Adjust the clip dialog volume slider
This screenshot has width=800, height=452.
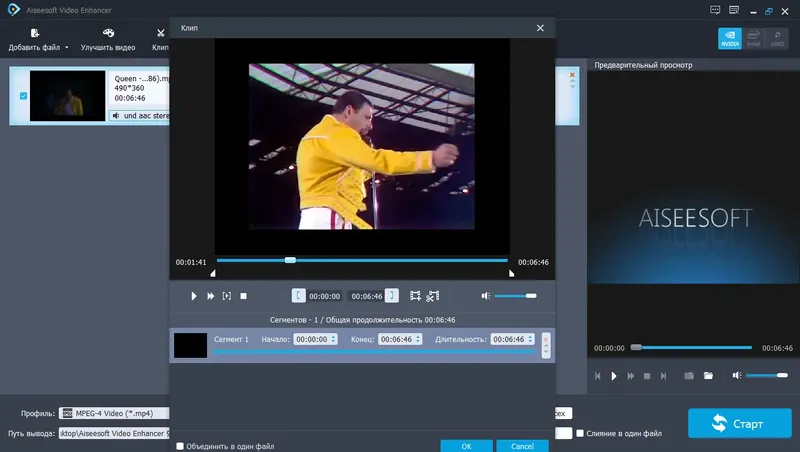click(515, 296)
